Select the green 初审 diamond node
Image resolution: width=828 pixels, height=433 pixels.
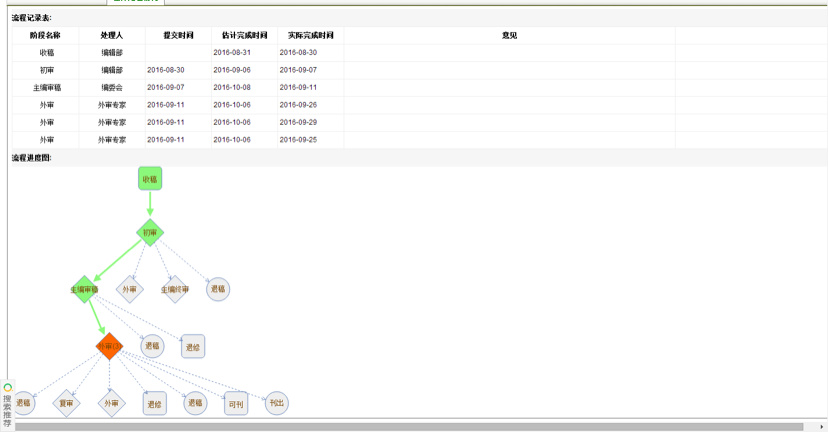(x=150, y=233)
